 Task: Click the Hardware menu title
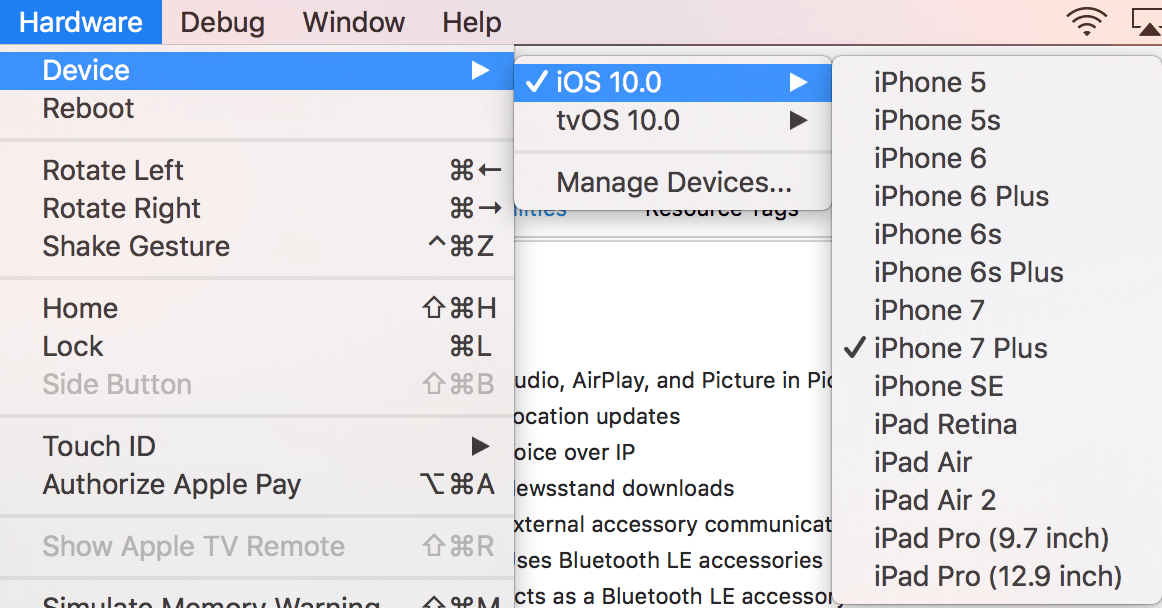pos(80,22)
